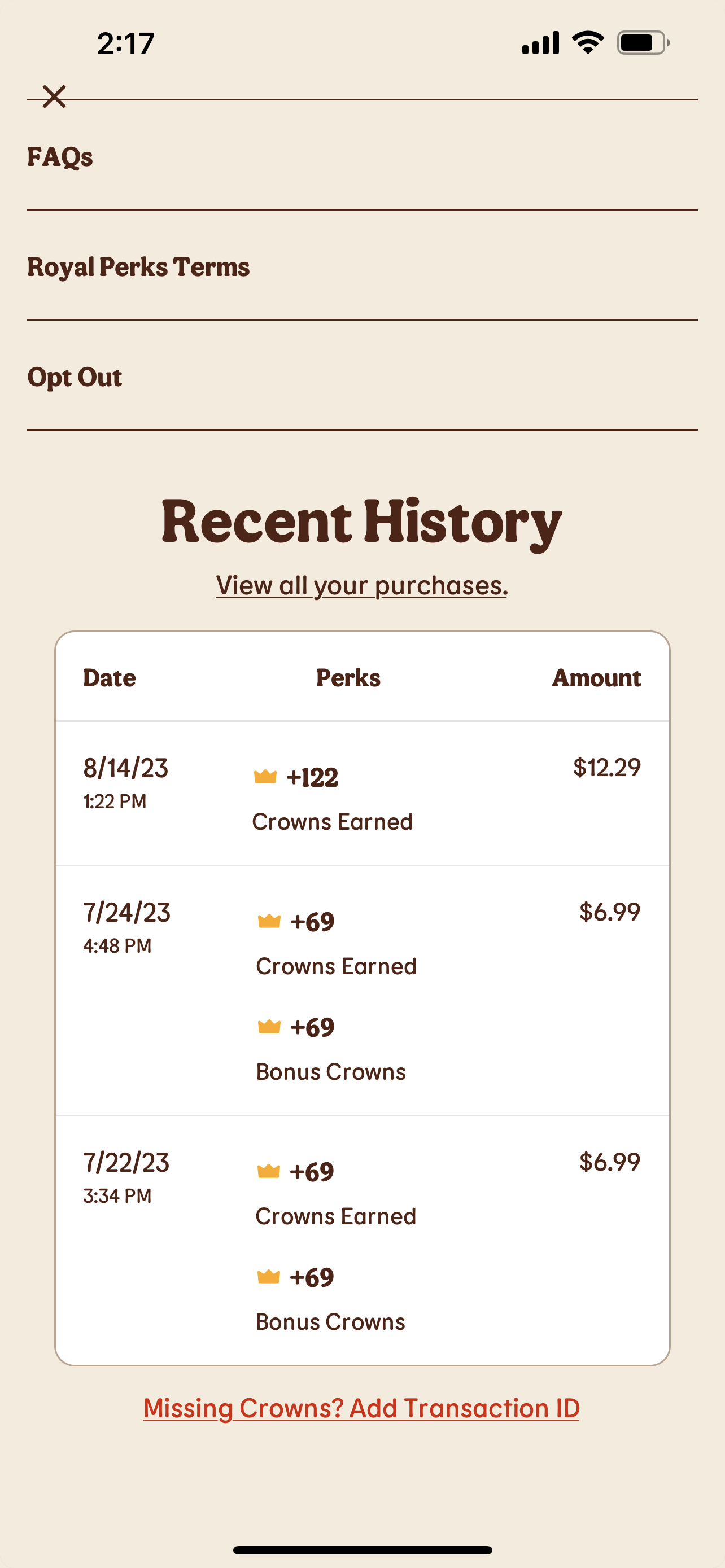Tap crown icon for 7/22/23 Crowns Earned
The width and height of the screenshot is (725, 1568).
coord(268,1171)
